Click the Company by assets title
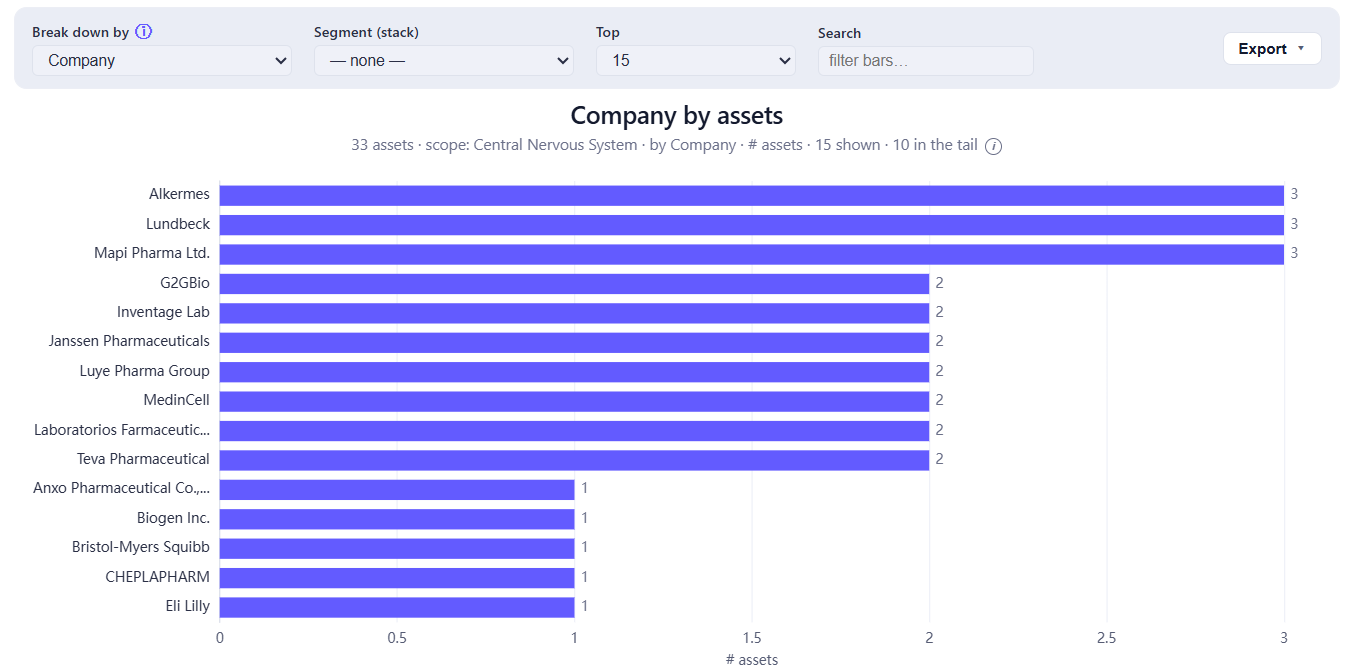 [677, 116]
